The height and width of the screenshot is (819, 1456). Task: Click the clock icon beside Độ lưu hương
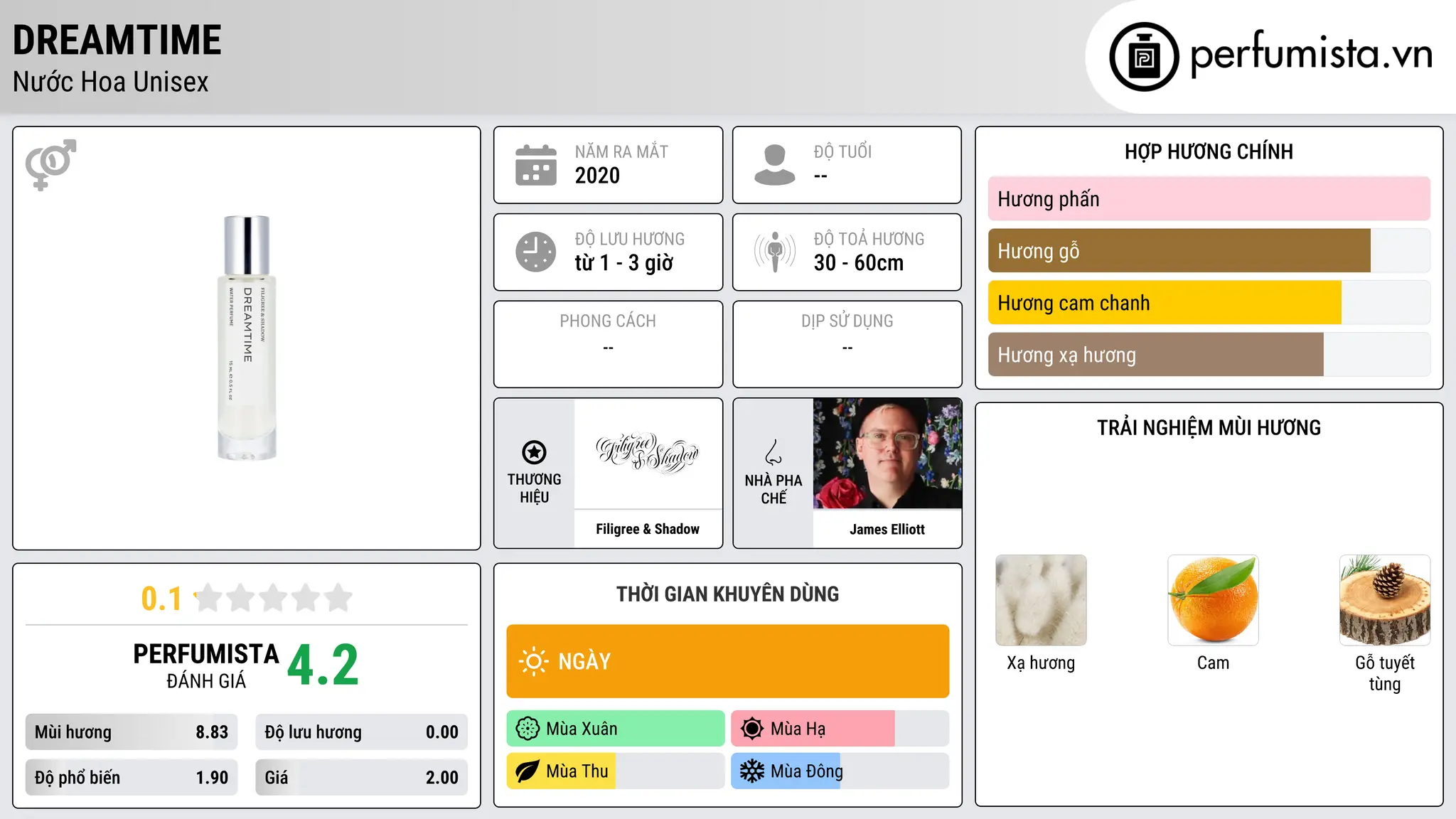point(536,252)
